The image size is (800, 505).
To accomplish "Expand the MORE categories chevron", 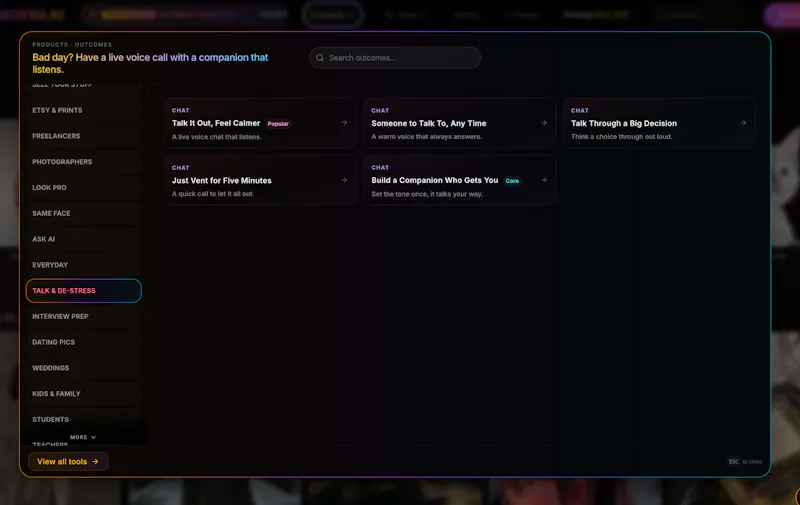I will [x=83, y=437].
